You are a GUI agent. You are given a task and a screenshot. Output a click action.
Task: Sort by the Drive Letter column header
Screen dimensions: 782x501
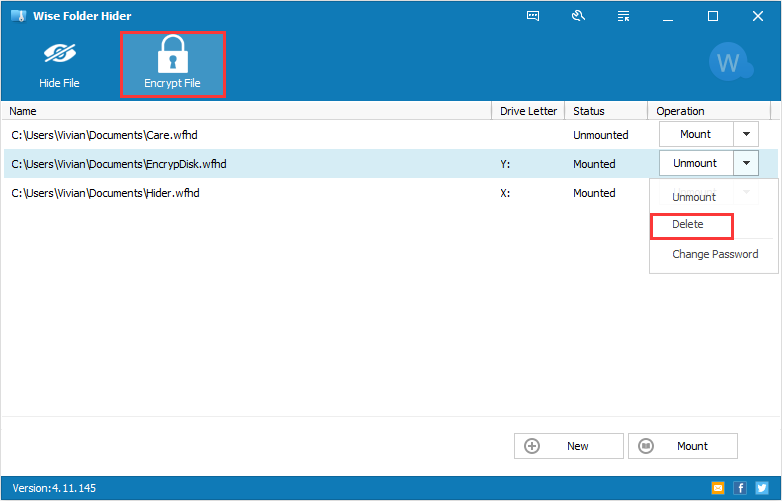click(528, 111)
